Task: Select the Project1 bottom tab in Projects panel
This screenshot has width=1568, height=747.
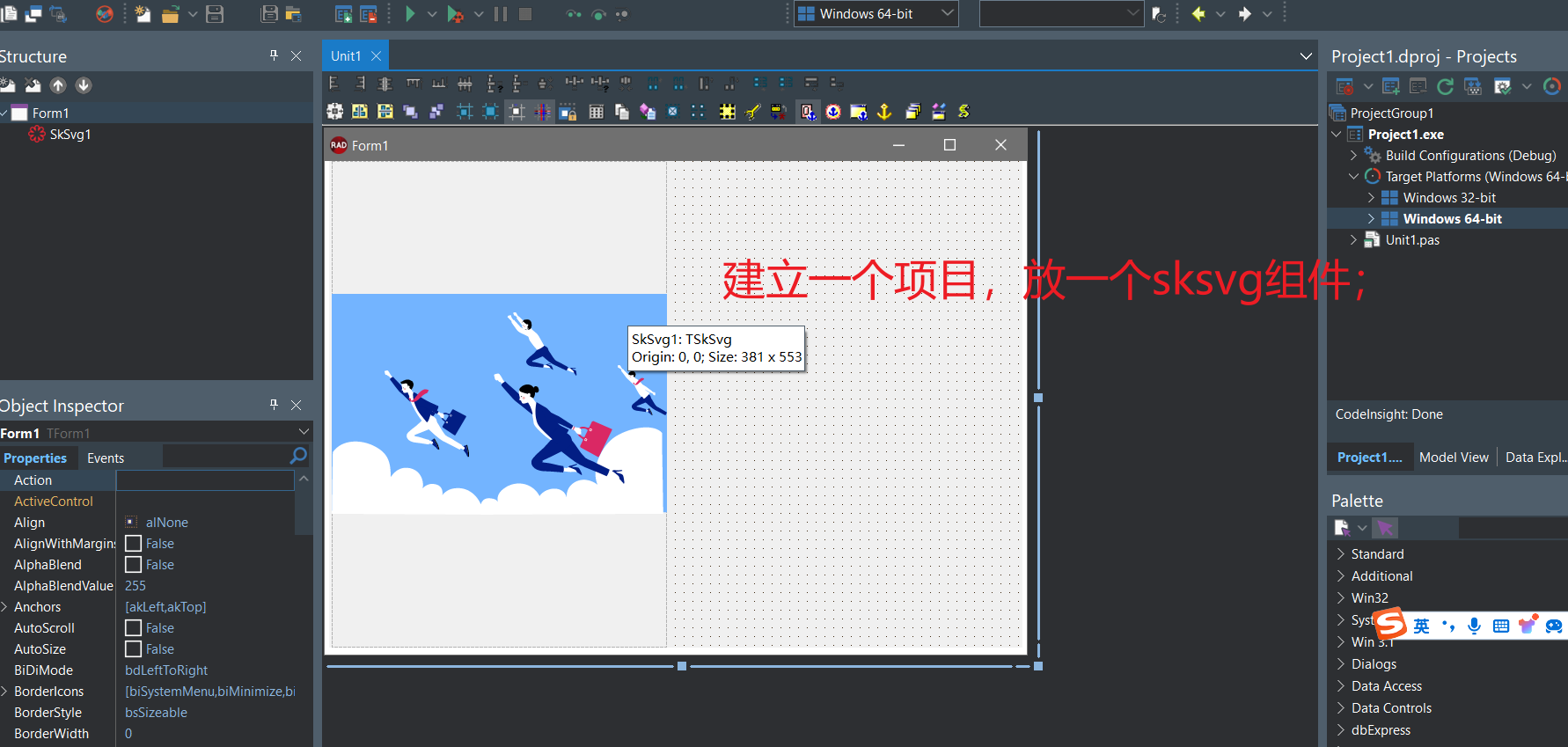Action: point(1369,458)
